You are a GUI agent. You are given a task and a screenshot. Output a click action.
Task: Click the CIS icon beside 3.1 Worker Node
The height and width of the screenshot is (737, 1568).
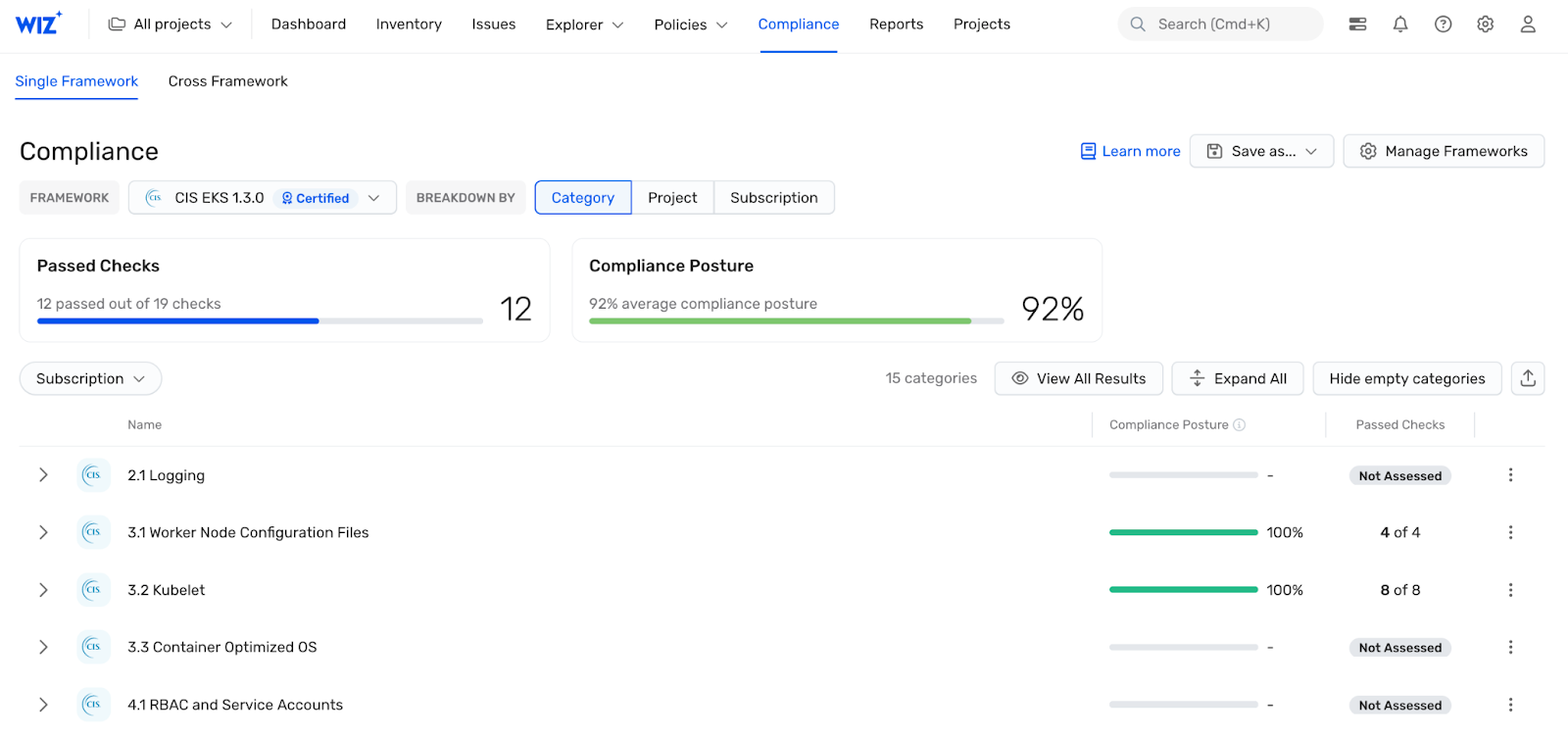[x=93, y=532]
